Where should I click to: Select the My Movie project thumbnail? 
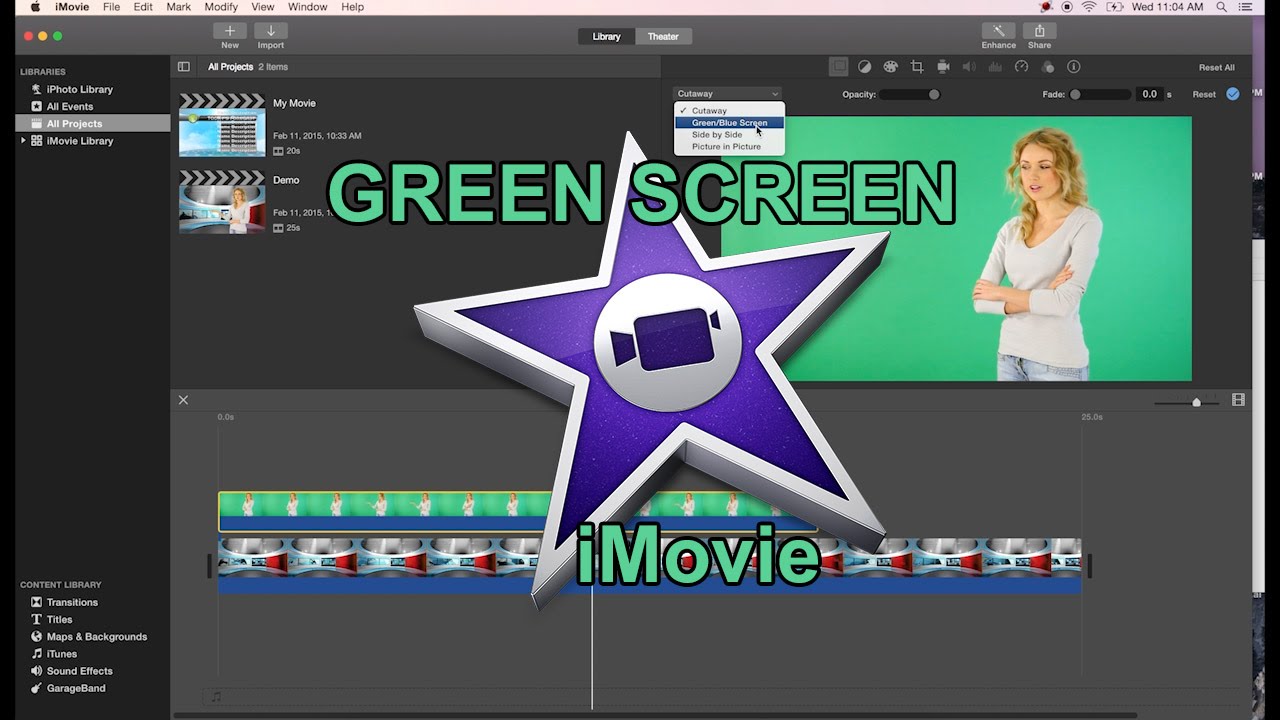222,126
